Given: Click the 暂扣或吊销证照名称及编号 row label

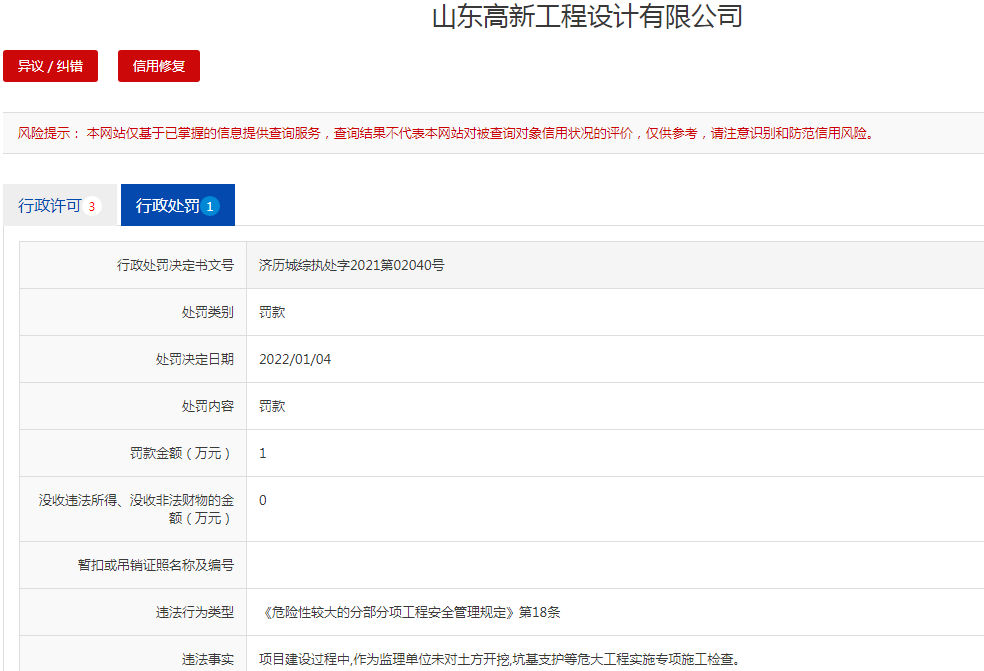Looking at the screenshot, I should [155, 565].
